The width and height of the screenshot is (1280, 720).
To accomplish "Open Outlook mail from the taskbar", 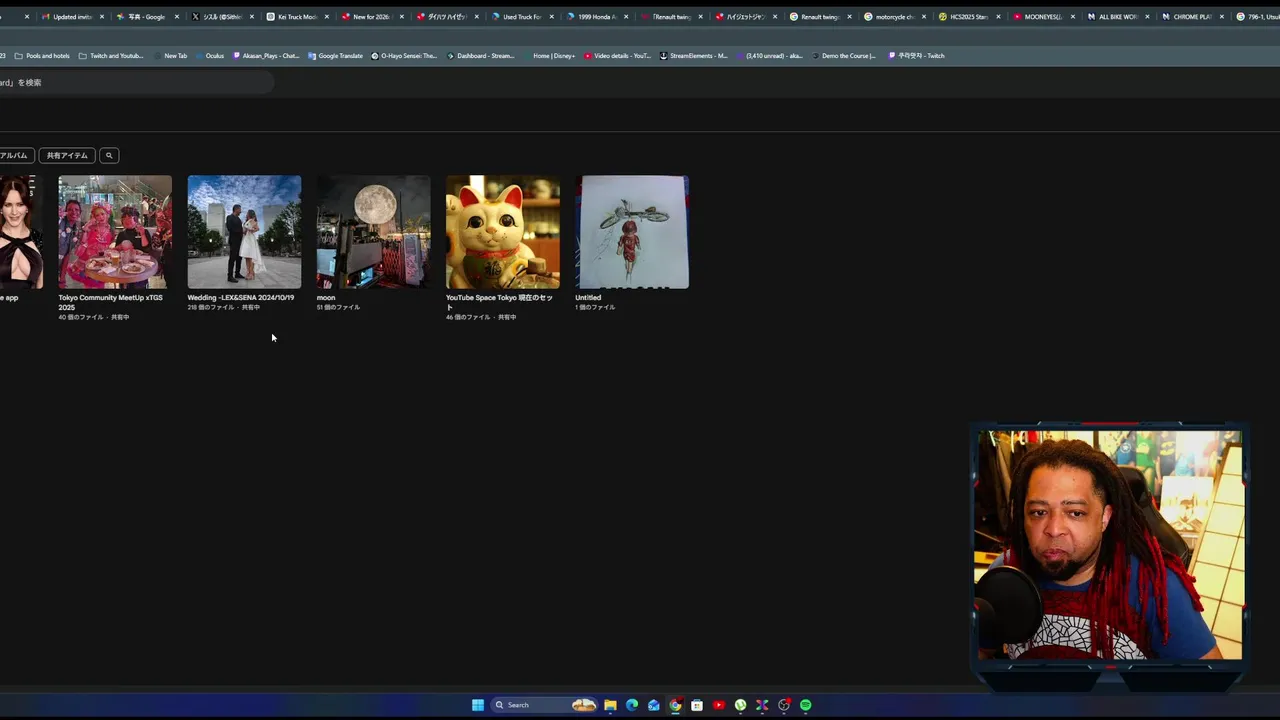I will point(654,705).
